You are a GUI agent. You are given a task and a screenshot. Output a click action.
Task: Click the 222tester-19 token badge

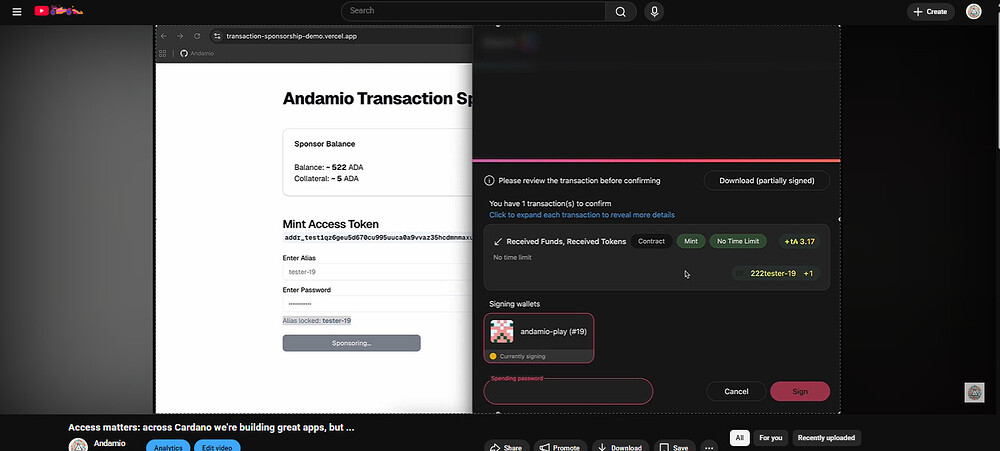pyautogui.click(x=776, y=274)
